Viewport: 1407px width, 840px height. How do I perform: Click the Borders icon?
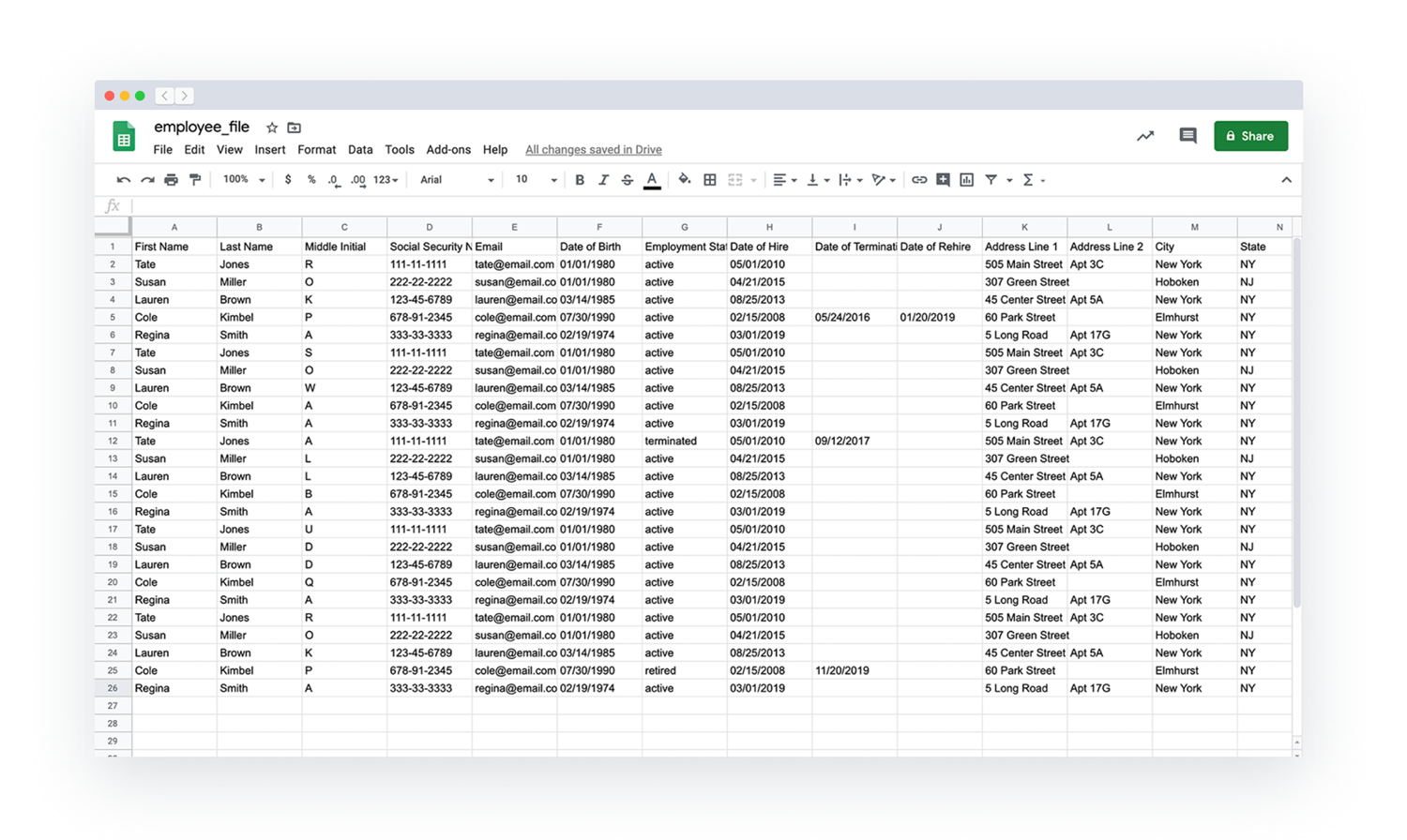tap(709, 179)
